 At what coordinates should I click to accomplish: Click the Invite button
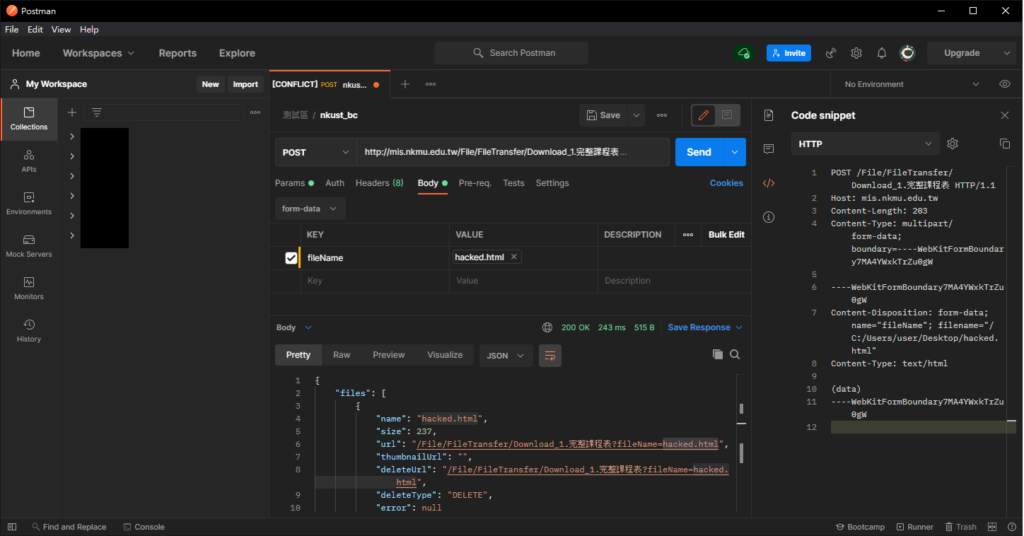(x=788, y=53)
